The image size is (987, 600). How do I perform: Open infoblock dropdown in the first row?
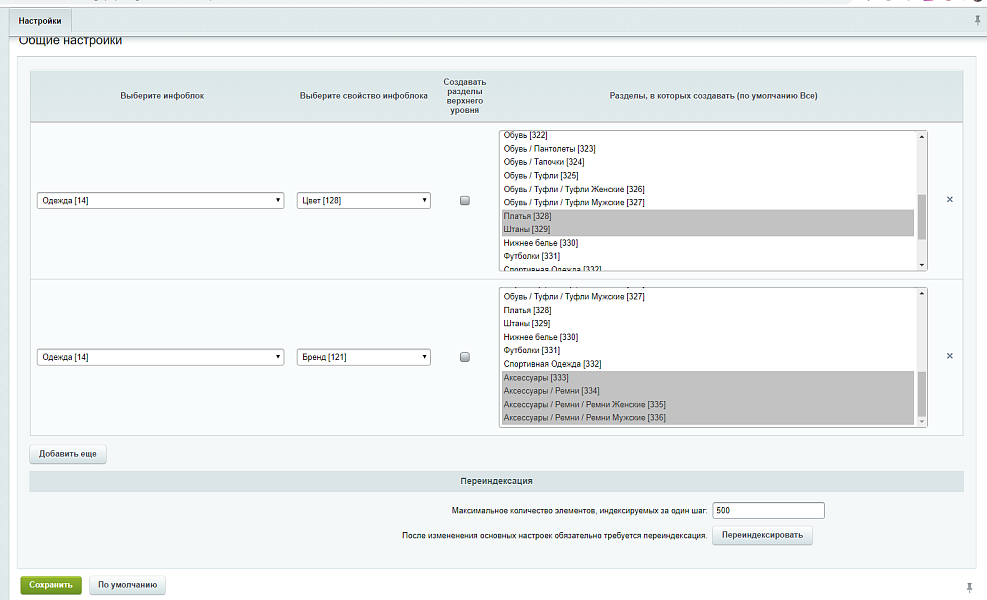pos(160,201)
